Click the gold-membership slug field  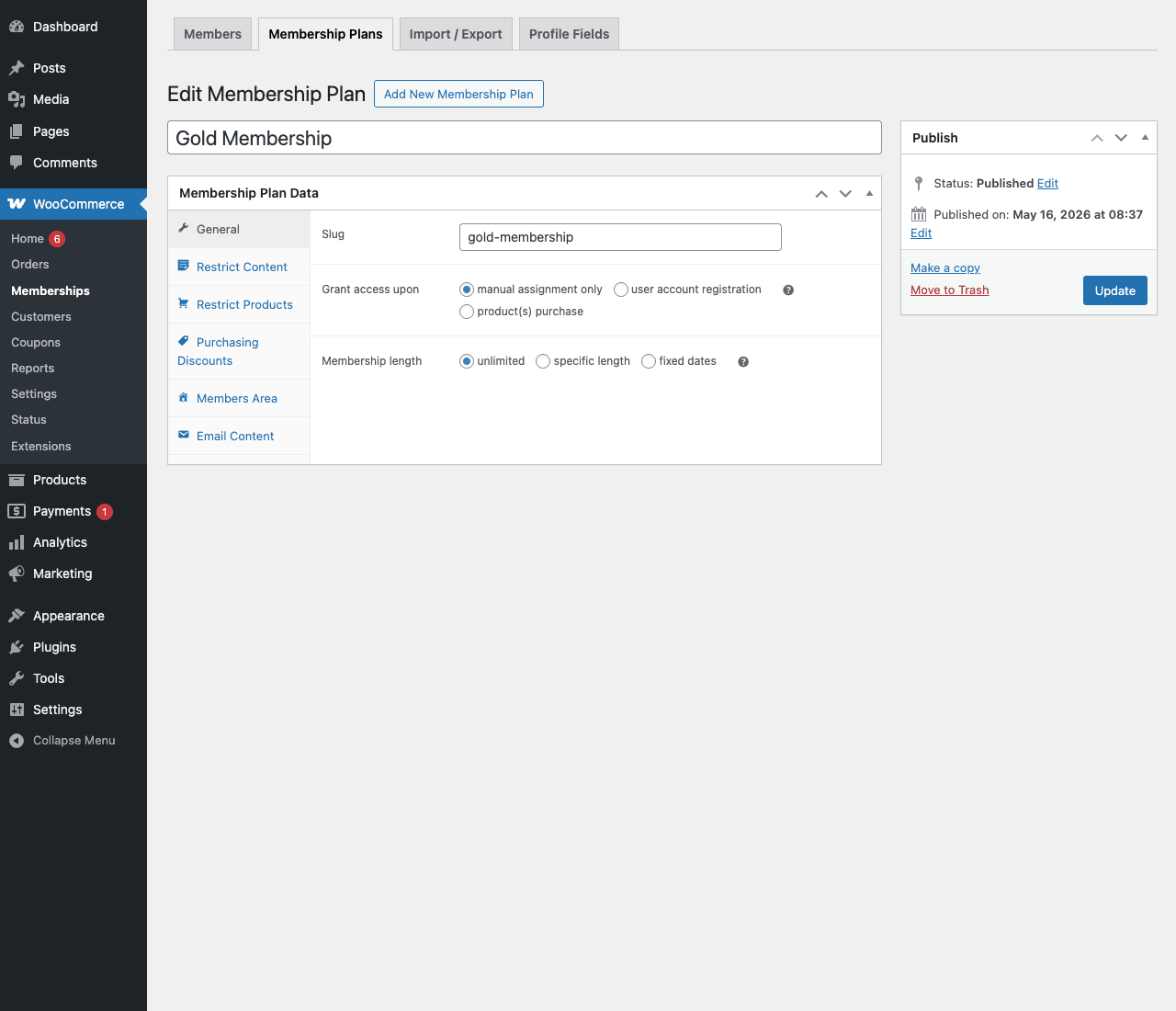pos(620,237)
